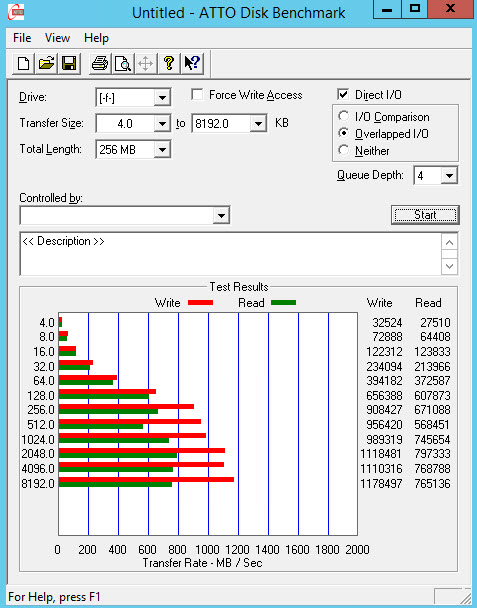Print results using the printer icon
This screenshot has width=477, height=608.
coord(100,63)
